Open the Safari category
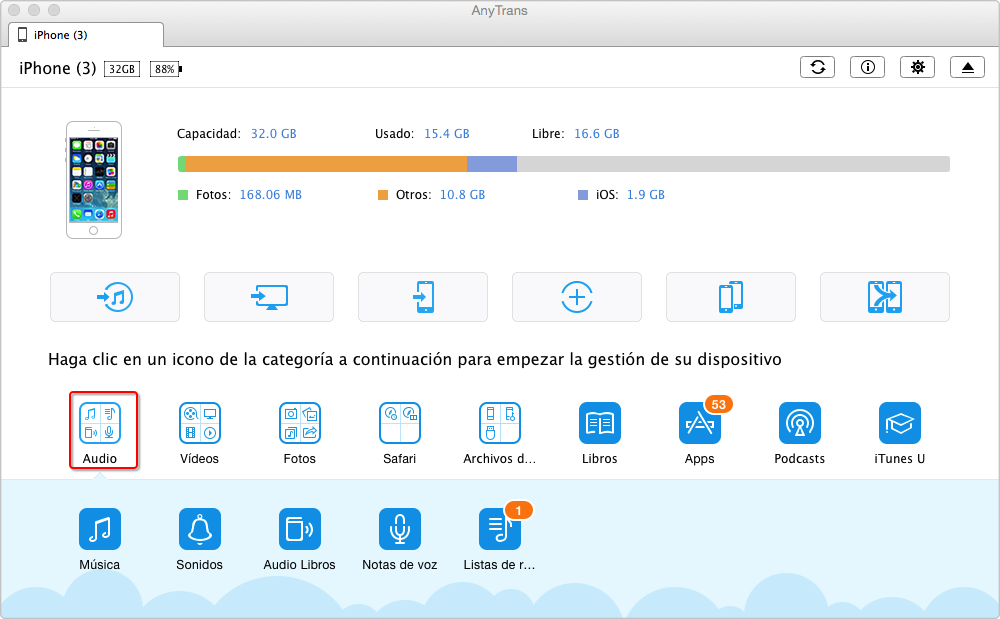 coord(400,423)
